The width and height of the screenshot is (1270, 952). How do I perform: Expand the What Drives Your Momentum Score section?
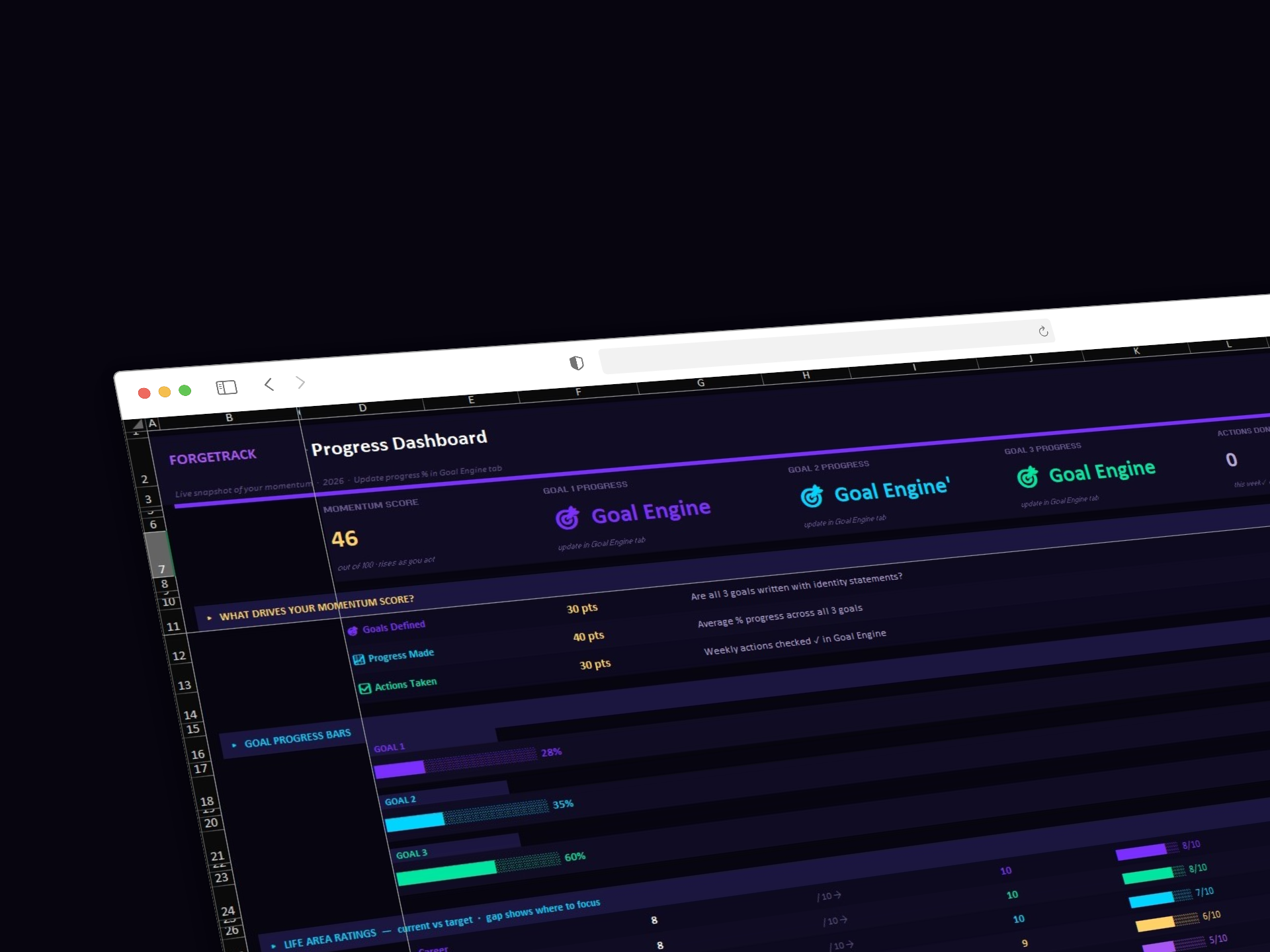pos(209,618)
